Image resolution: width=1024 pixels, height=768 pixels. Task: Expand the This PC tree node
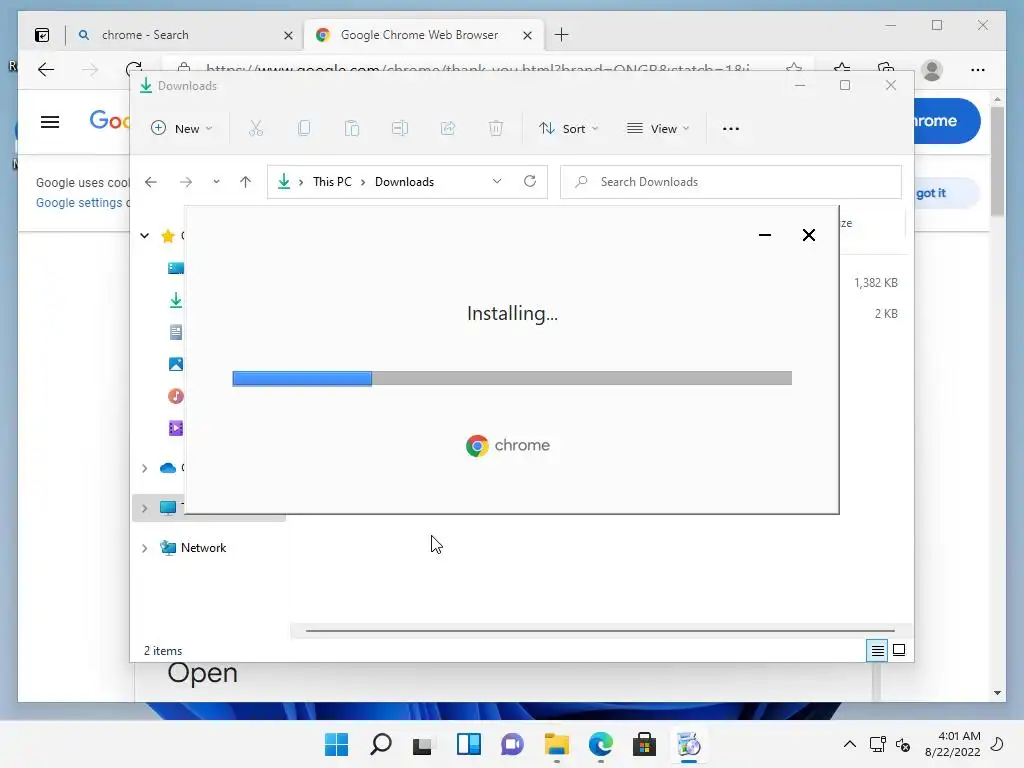pyautogui.click(x=144, y=507)
